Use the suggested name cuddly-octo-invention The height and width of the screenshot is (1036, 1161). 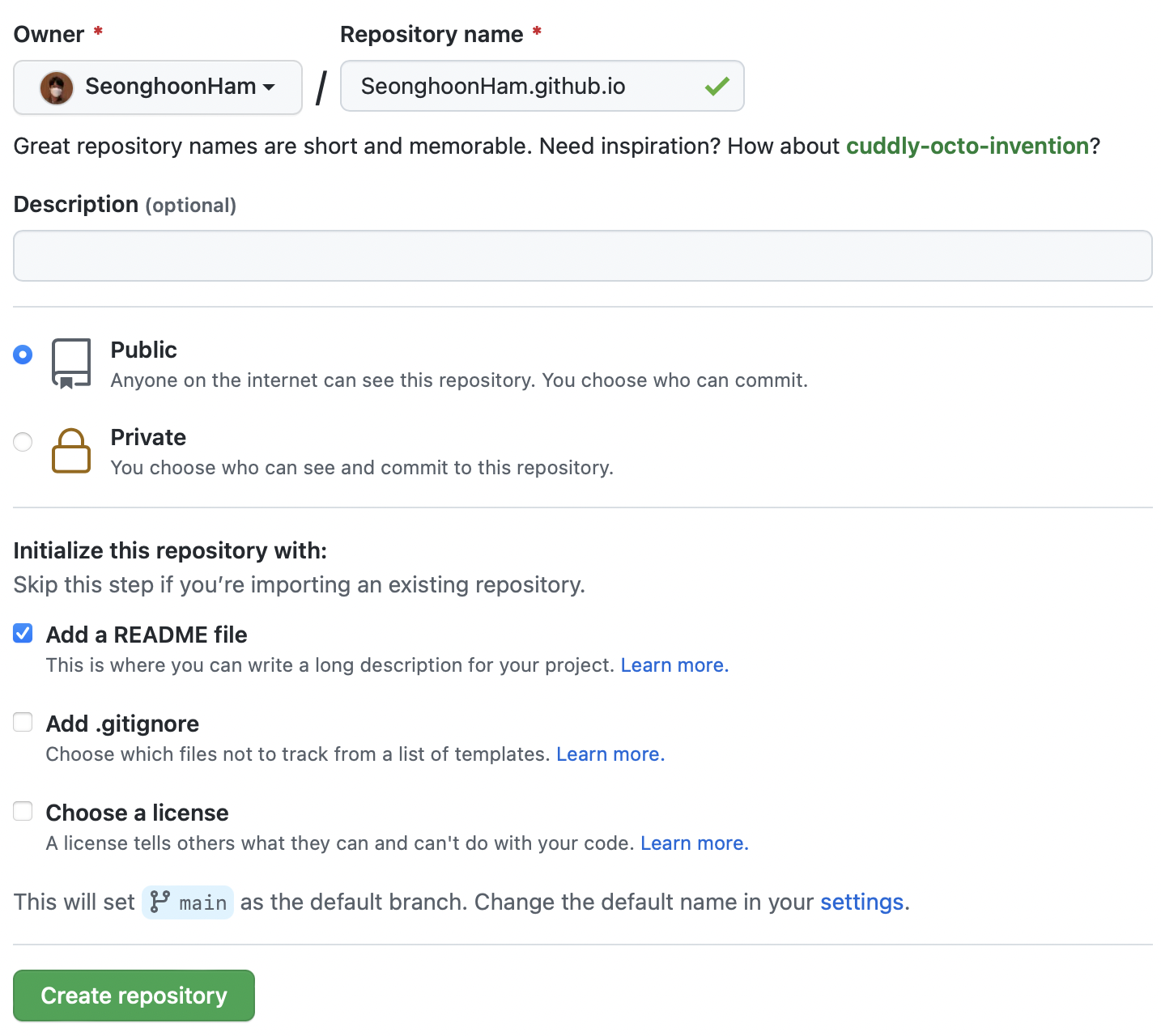(x=967, y=146)
